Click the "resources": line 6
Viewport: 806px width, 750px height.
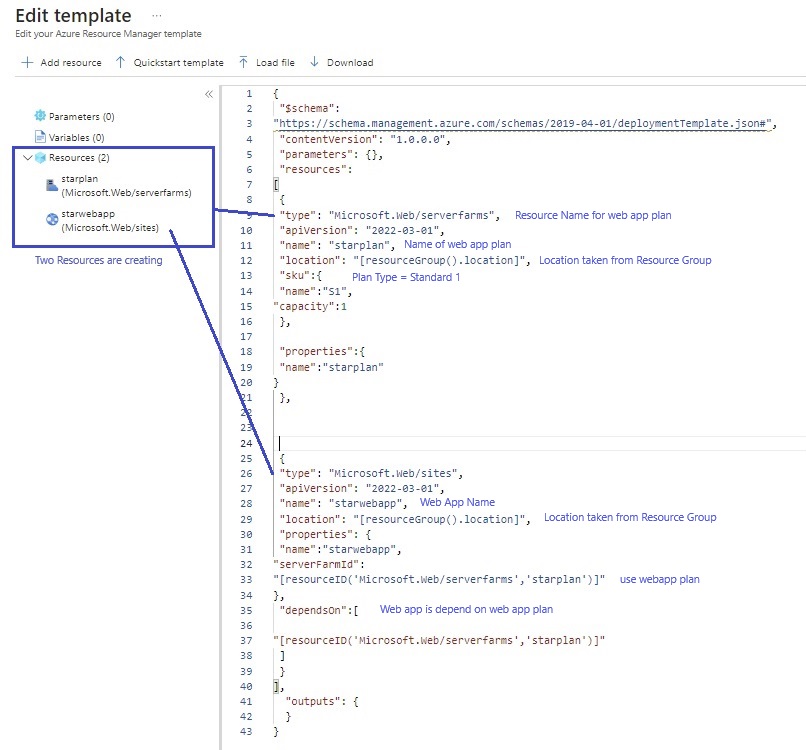click(x=316, y=169)
